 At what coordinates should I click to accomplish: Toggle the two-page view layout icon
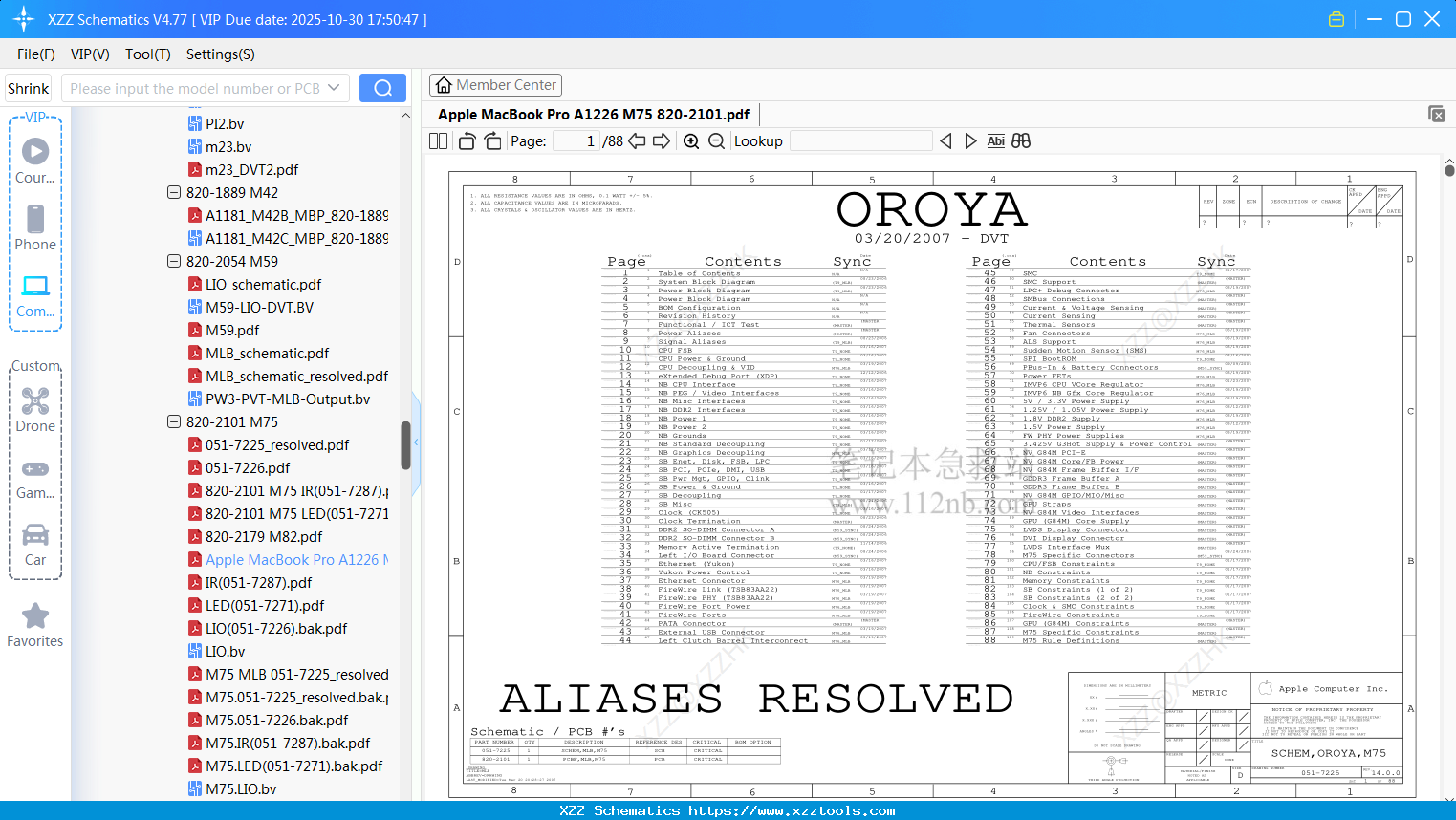[438, 141]
